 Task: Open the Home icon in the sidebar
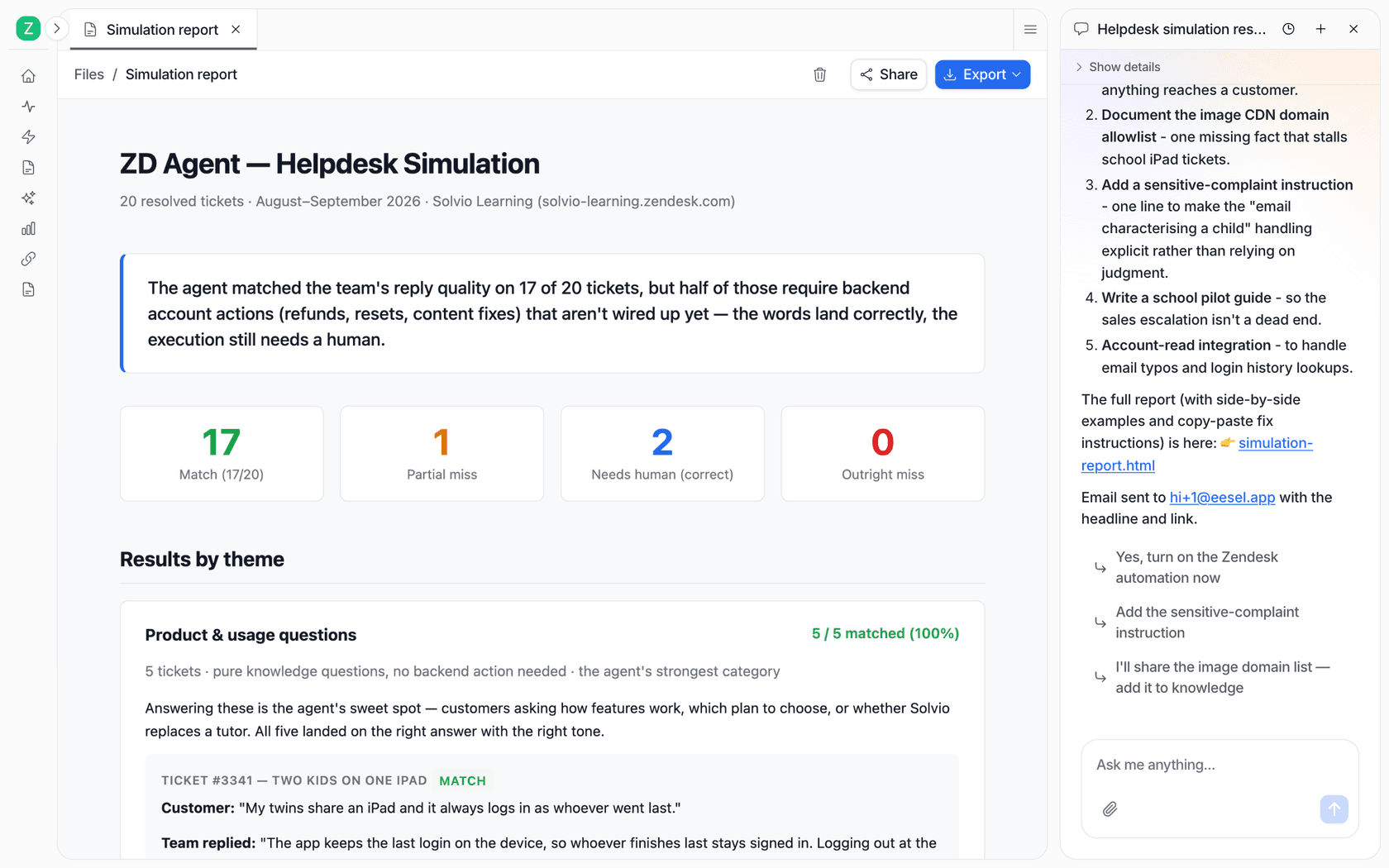point(28,76)
